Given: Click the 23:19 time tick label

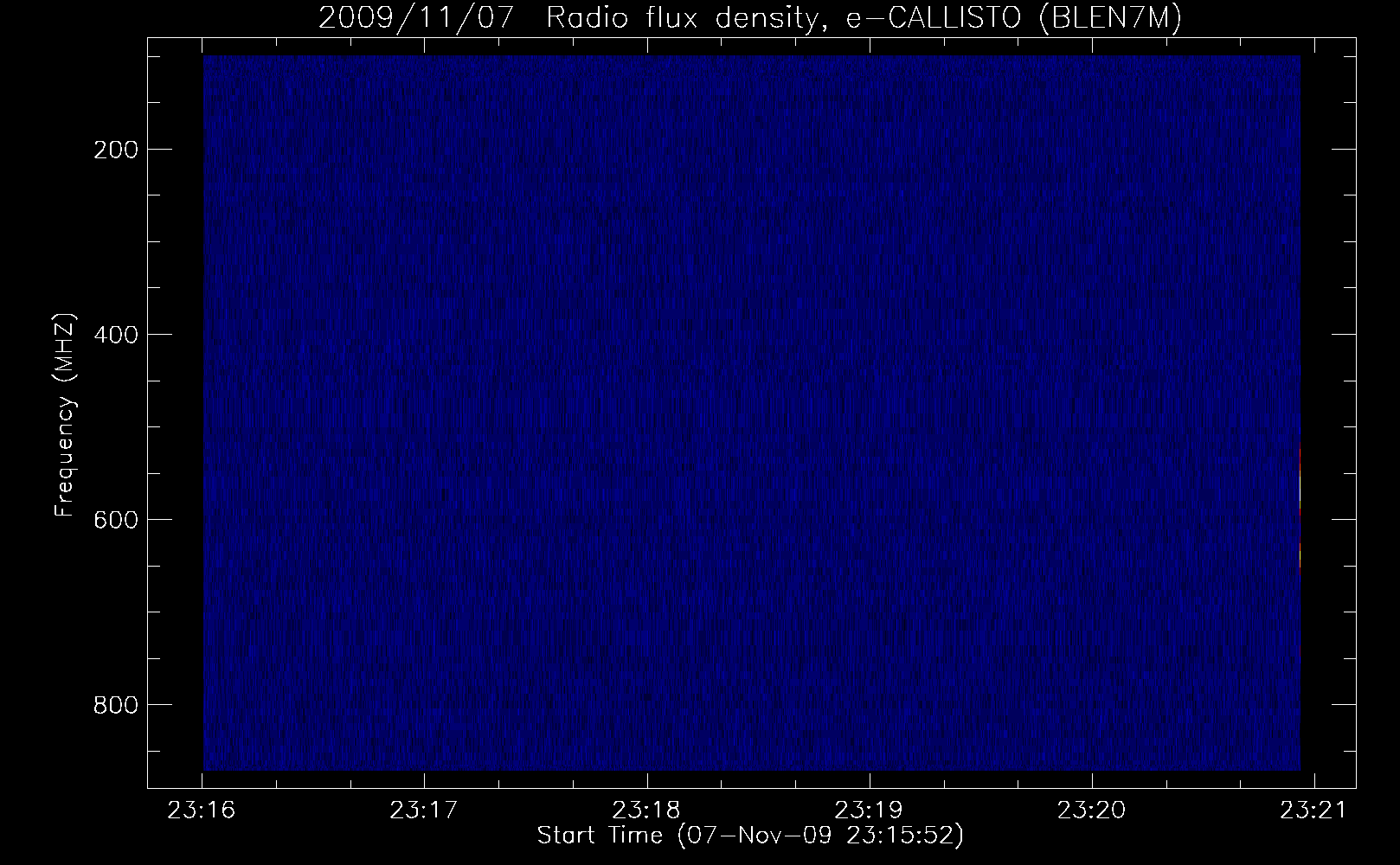Looking at the screenshot, I should click(869, 811).
